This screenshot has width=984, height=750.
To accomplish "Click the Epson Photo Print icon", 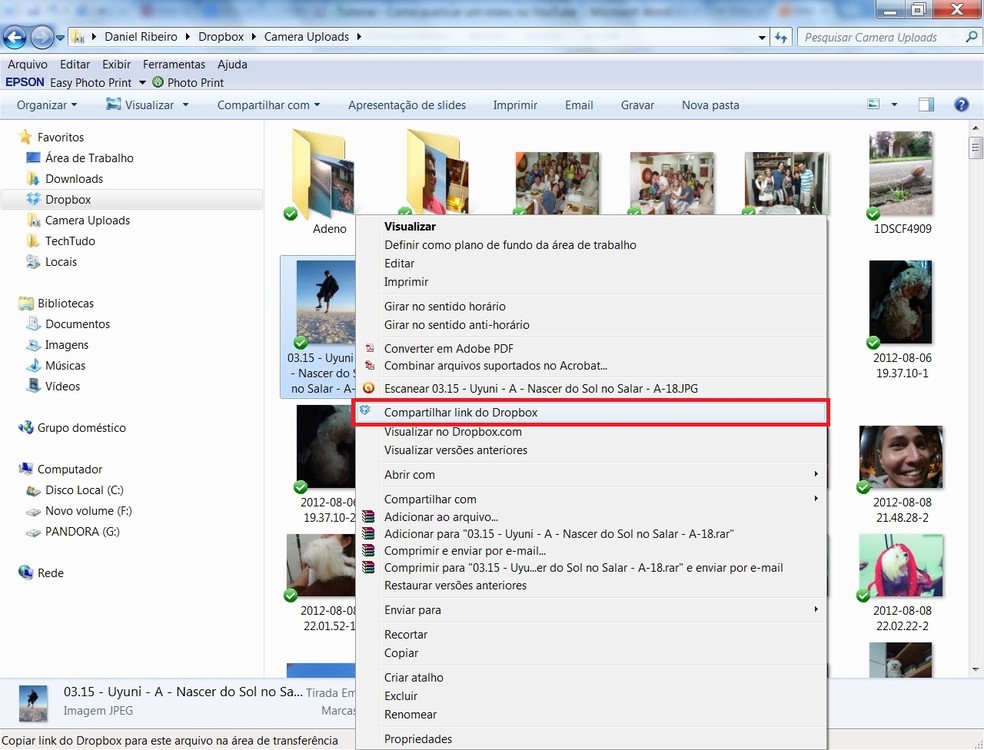I will tap(158, 82).
